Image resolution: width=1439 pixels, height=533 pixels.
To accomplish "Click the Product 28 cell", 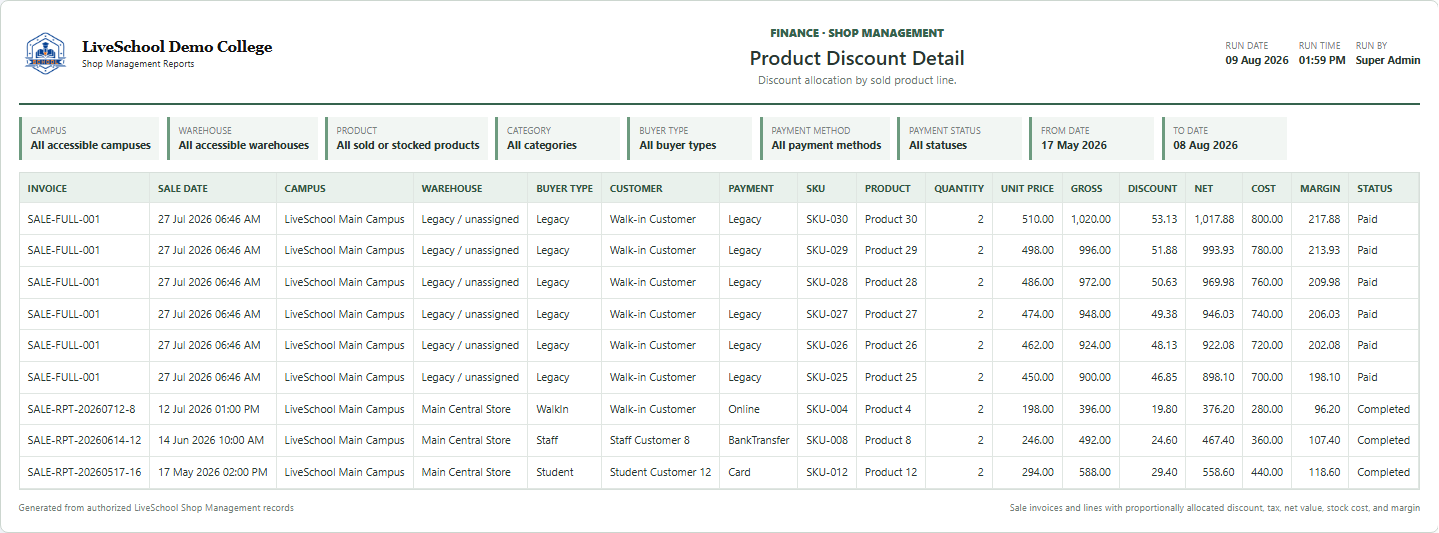I will click(891, 282).
